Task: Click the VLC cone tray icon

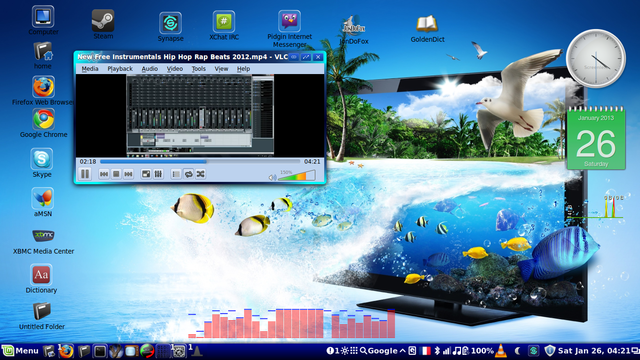Action: (x=501, y=351)
